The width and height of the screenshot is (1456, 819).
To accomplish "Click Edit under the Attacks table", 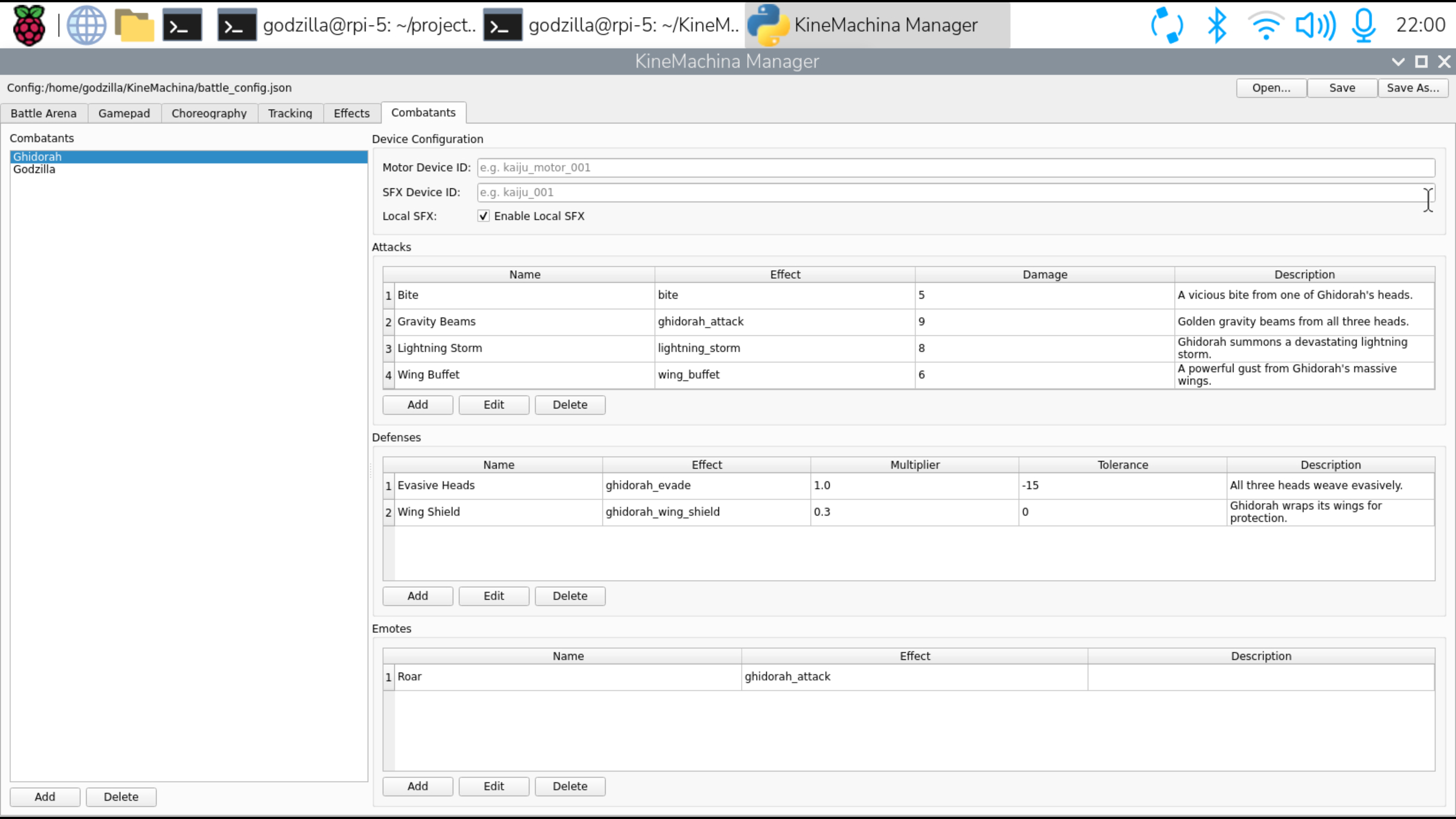I will tap(493, 405).
